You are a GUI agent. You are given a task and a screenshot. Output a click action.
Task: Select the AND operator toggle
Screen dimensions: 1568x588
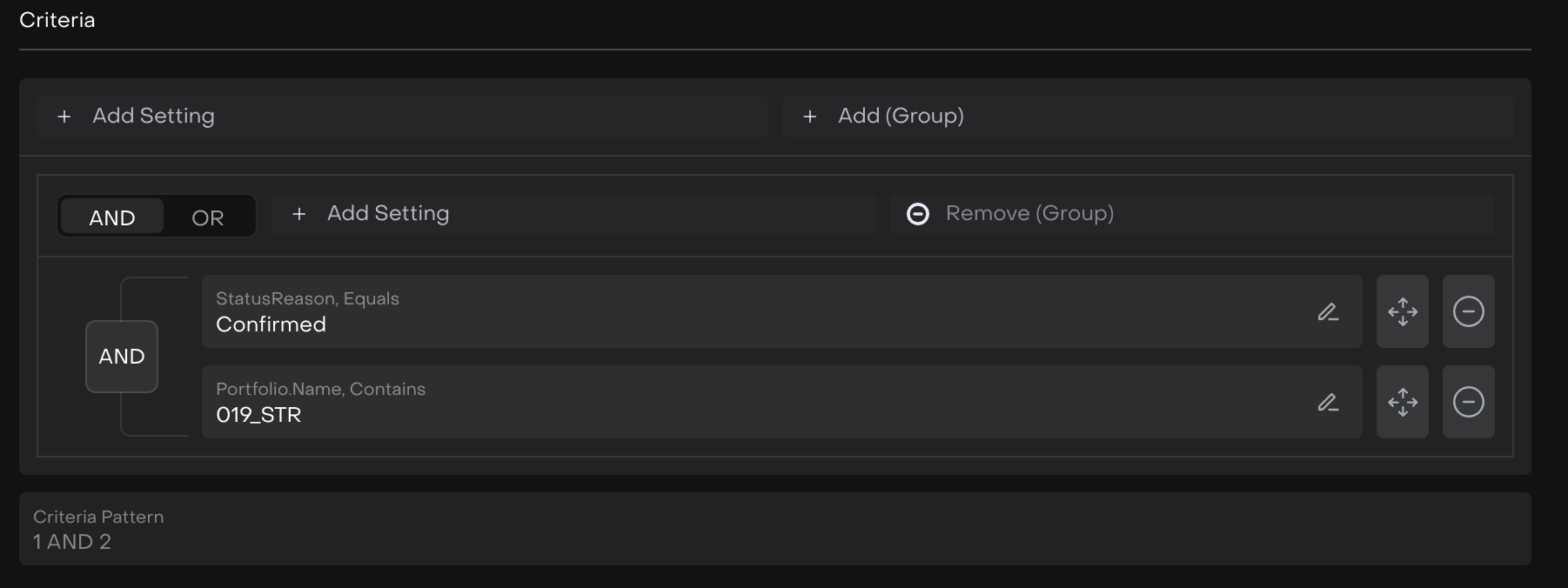(x=112, y=217)
